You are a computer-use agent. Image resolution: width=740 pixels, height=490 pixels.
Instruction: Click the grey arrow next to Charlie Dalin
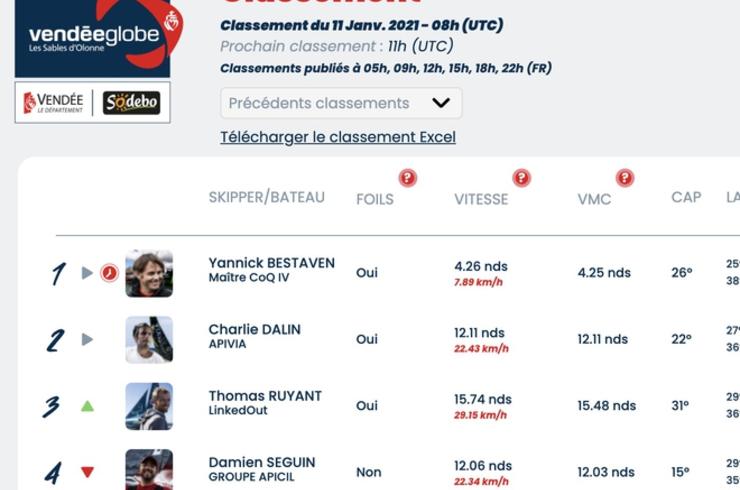pyautogui.click(x=87, y=339)
